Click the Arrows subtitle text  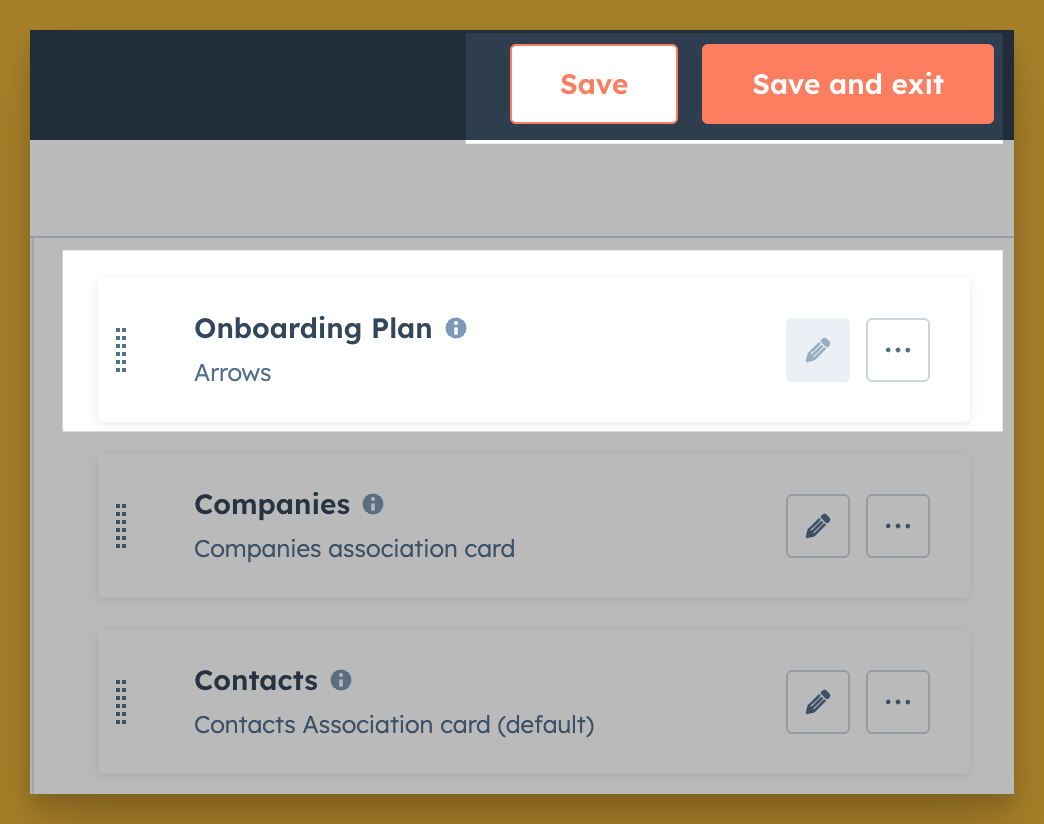click(x=233, y=373)
